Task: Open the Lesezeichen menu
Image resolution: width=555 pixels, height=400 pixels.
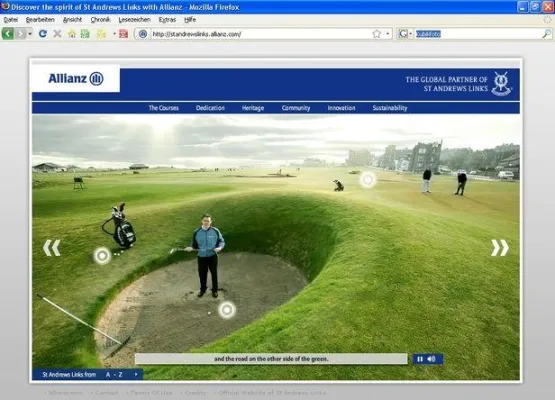Action: (134, 20)
